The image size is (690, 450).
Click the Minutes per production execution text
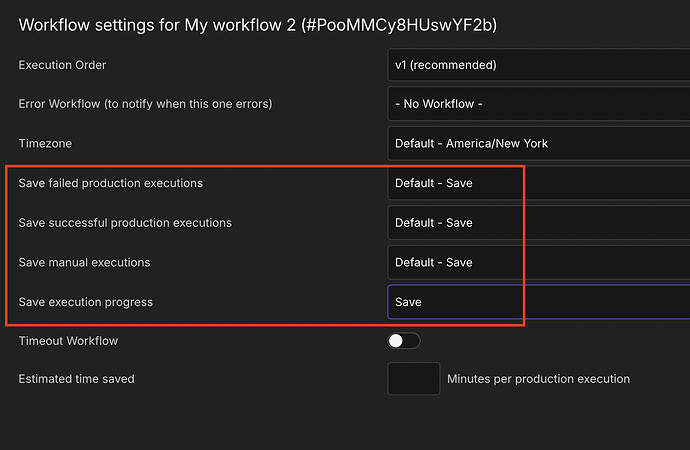(x=538, y=379)
